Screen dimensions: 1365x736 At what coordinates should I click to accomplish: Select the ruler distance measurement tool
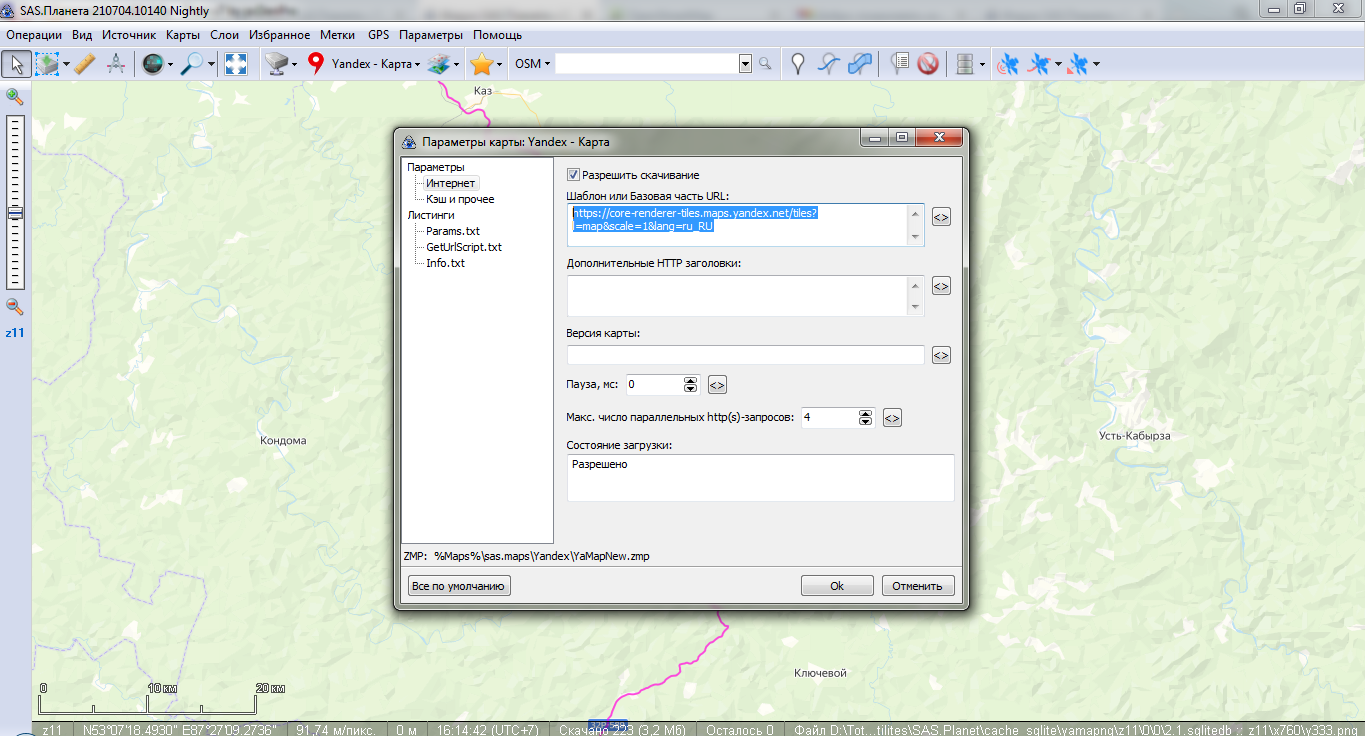[x=85, y=64]
